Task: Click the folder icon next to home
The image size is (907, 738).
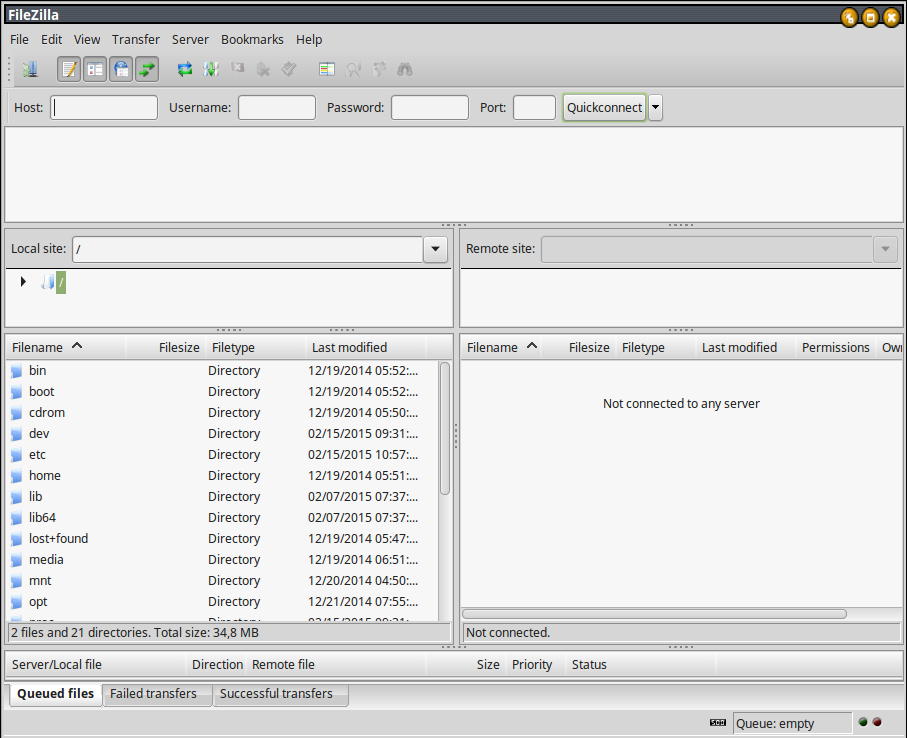Action: 17,476
